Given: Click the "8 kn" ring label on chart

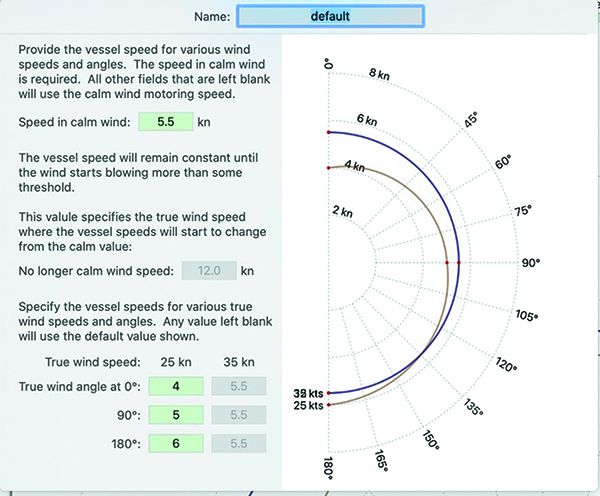Looking at the screenshot, I should click(379, 73).
